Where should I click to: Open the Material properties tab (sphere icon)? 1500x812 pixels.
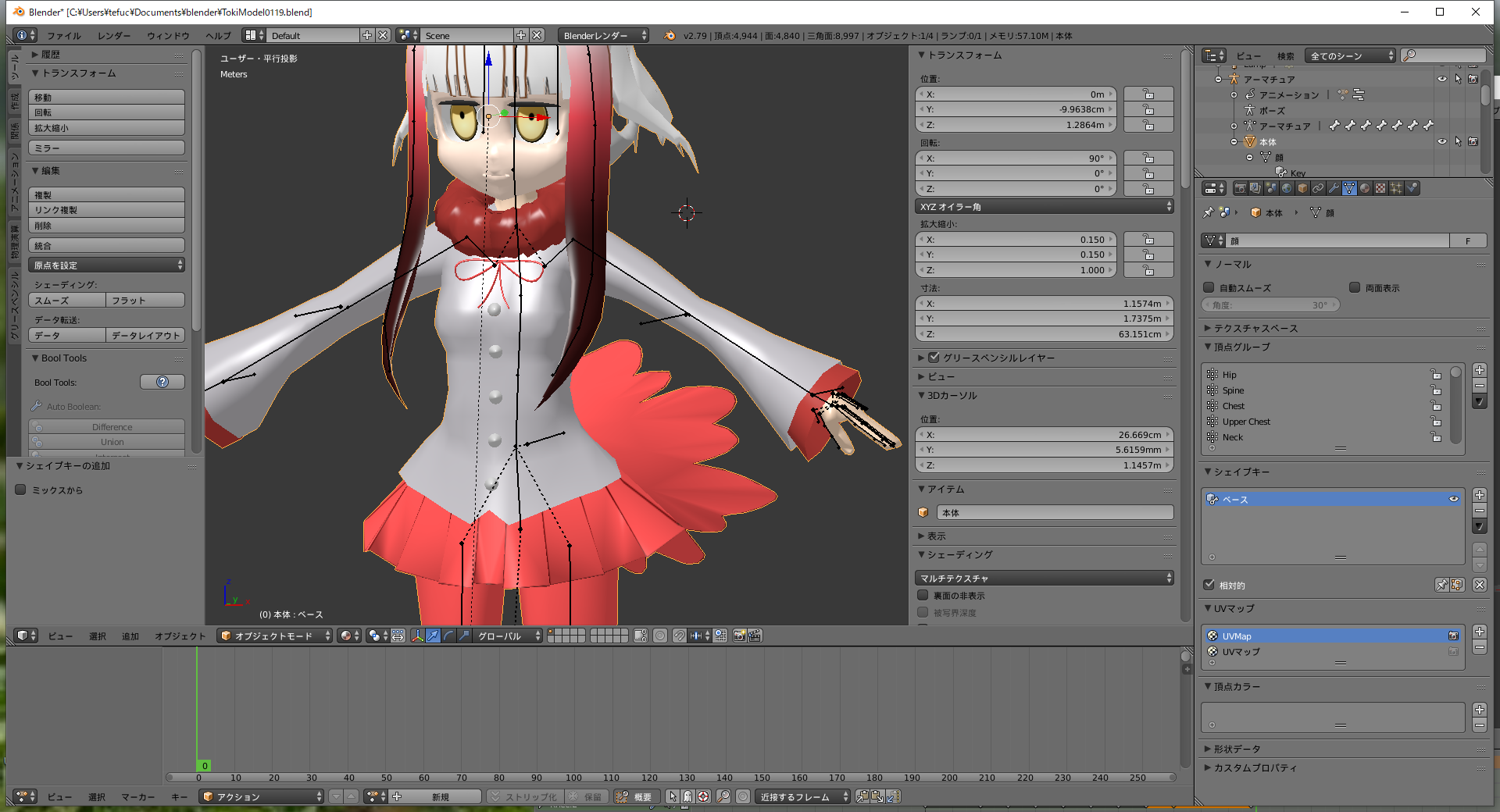[1365, 188]
